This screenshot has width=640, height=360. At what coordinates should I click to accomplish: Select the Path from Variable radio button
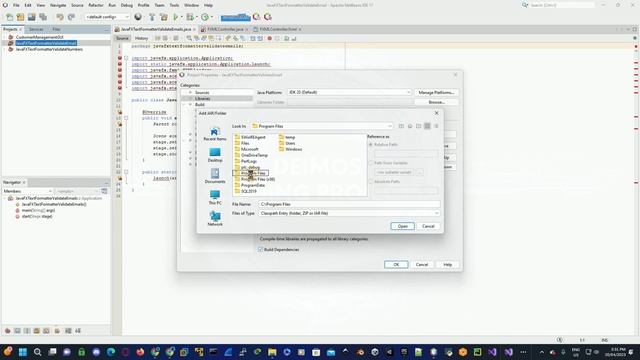[x=371, y=163]
